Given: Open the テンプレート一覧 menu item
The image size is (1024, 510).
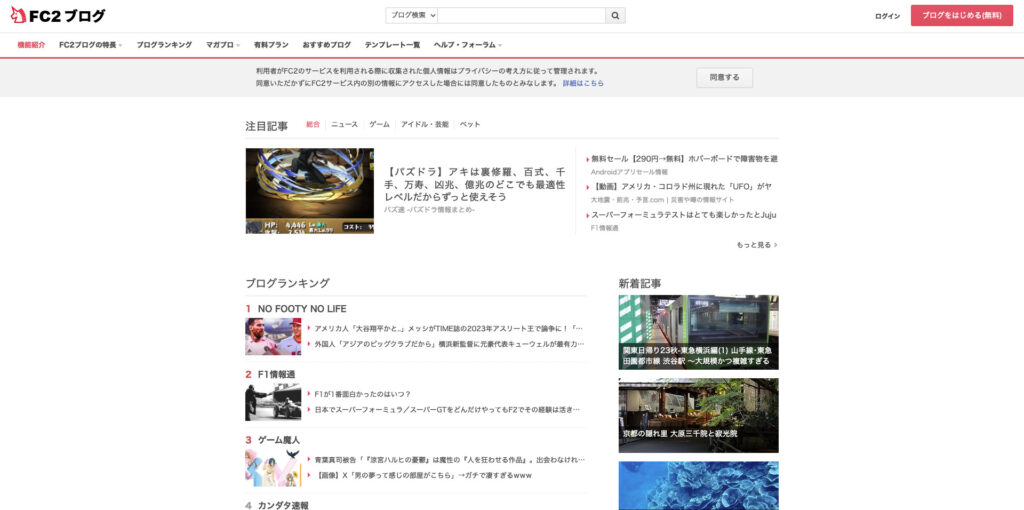Looking at the screenshot, I should [x=392, y=45].
